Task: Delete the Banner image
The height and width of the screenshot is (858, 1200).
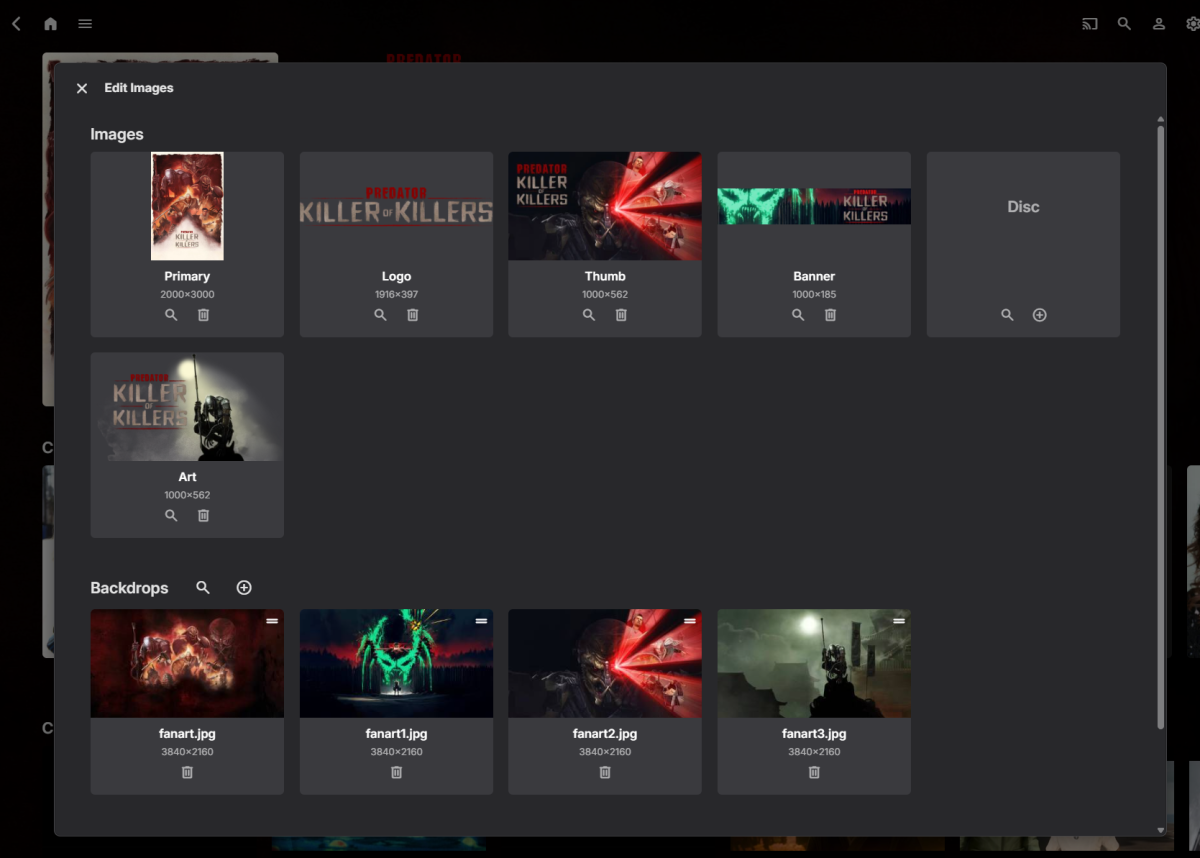Action: [830, 315]
